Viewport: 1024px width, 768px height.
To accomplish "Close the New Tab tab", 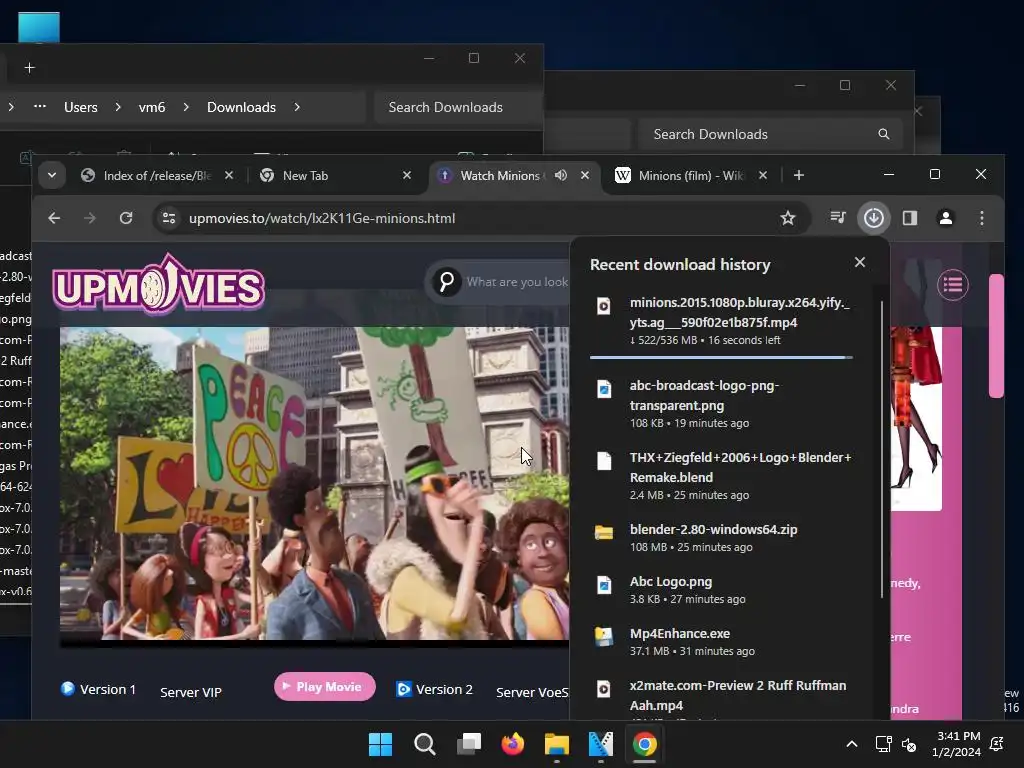I will (x=407, y=175).
